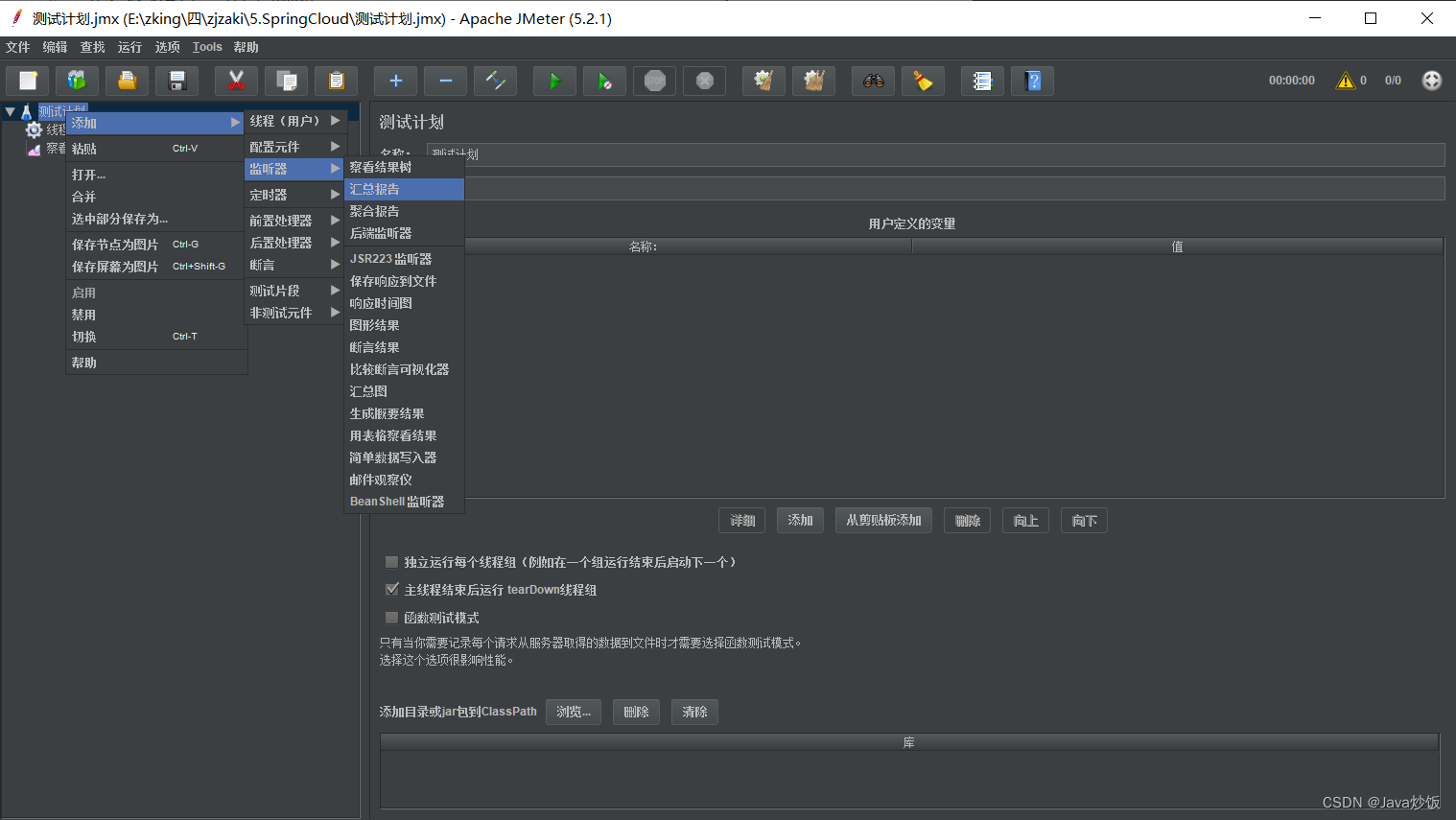
Task: Click the Reset search icon
Action: coord(923,82)
